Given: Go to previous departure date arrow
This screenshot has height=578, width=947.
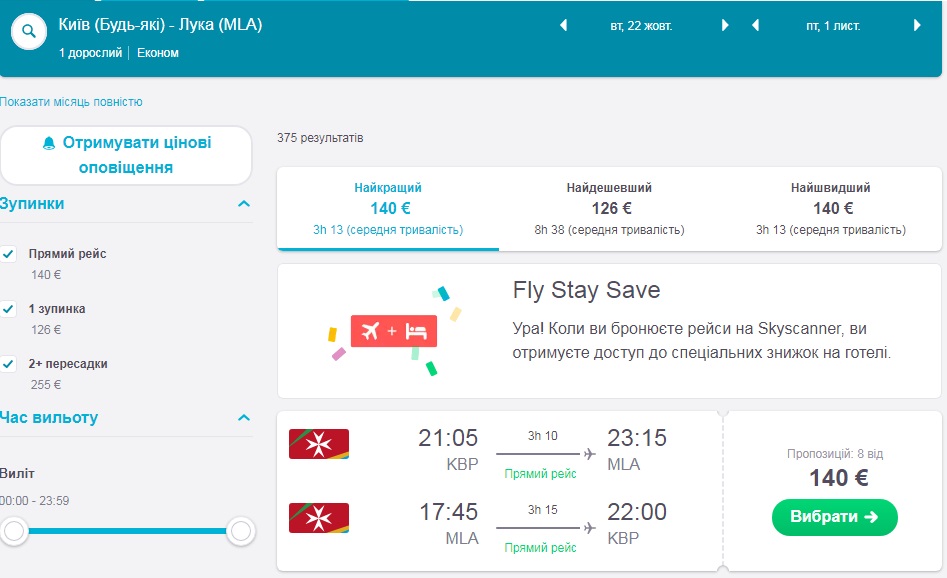Looking at the screenshot, I should [563, 26].
